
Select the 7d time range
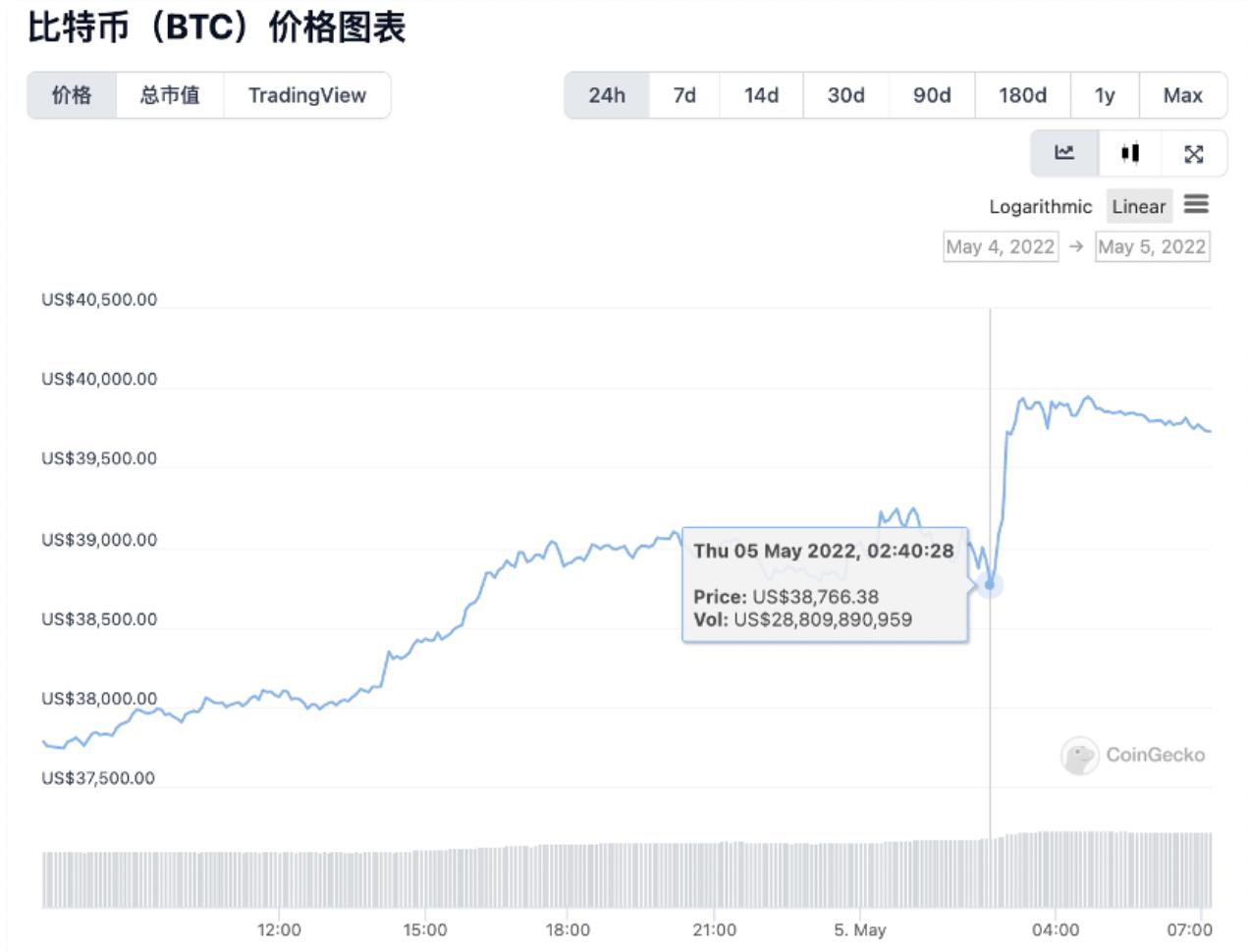click(684, 95)
